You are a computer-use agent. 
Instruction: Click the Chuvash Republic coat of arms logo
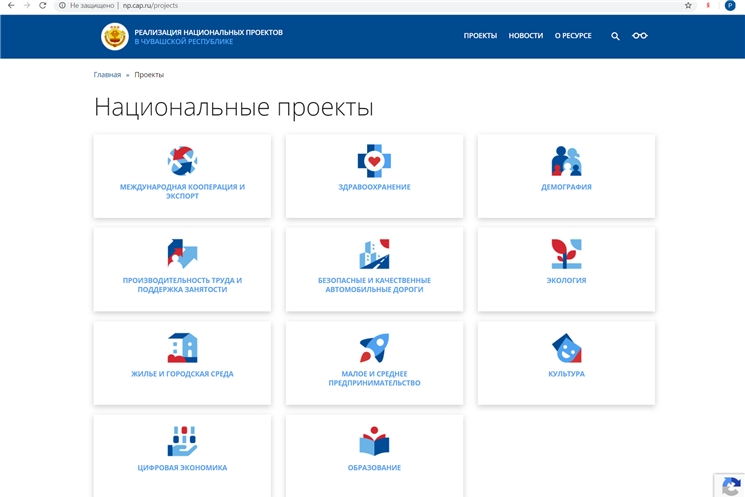click(115, 36)
